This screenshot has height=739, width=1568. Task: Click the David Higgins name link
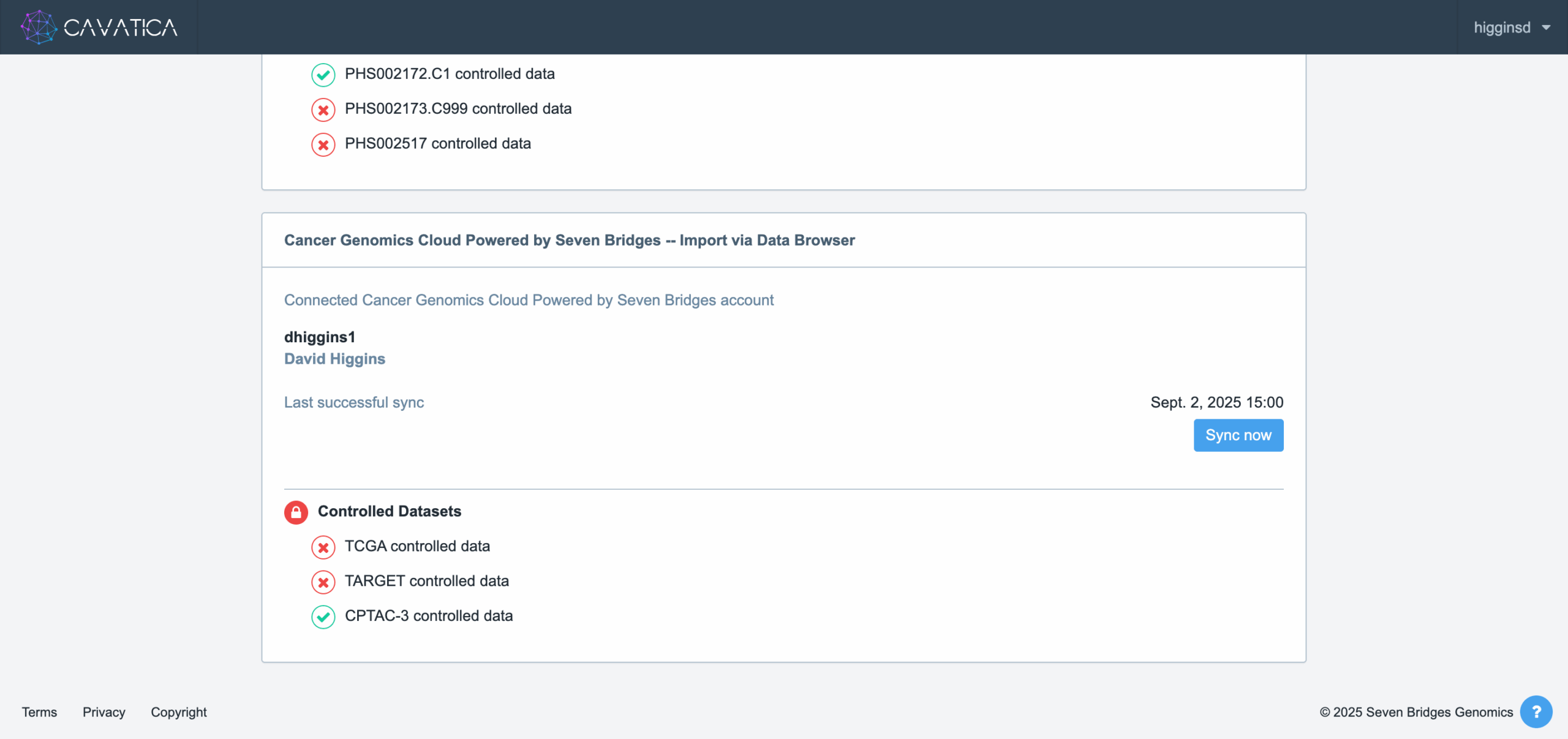334,359
